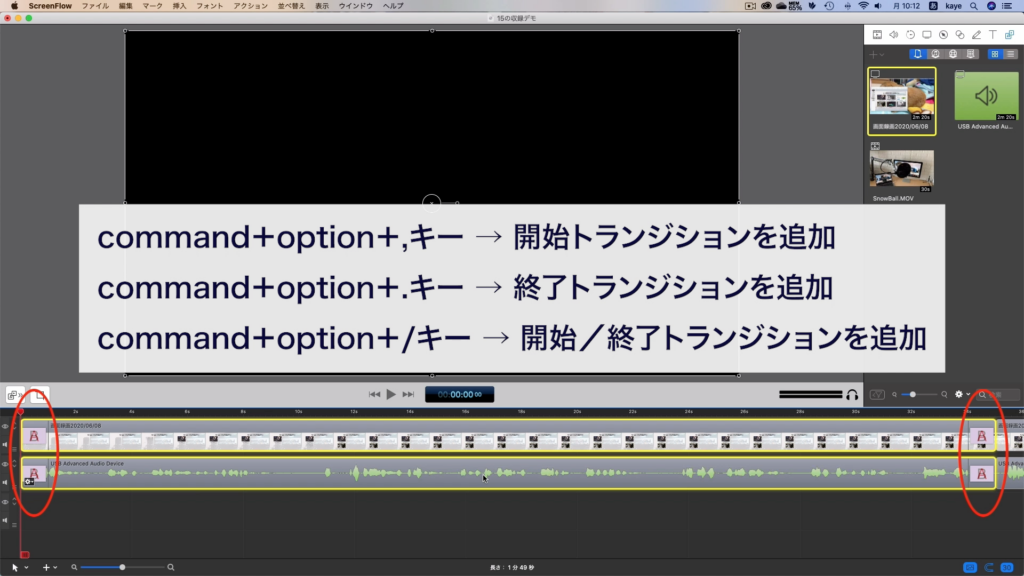1024x576 pixels.
Task: Click the fast-forward button
Action: pos(408,395)
